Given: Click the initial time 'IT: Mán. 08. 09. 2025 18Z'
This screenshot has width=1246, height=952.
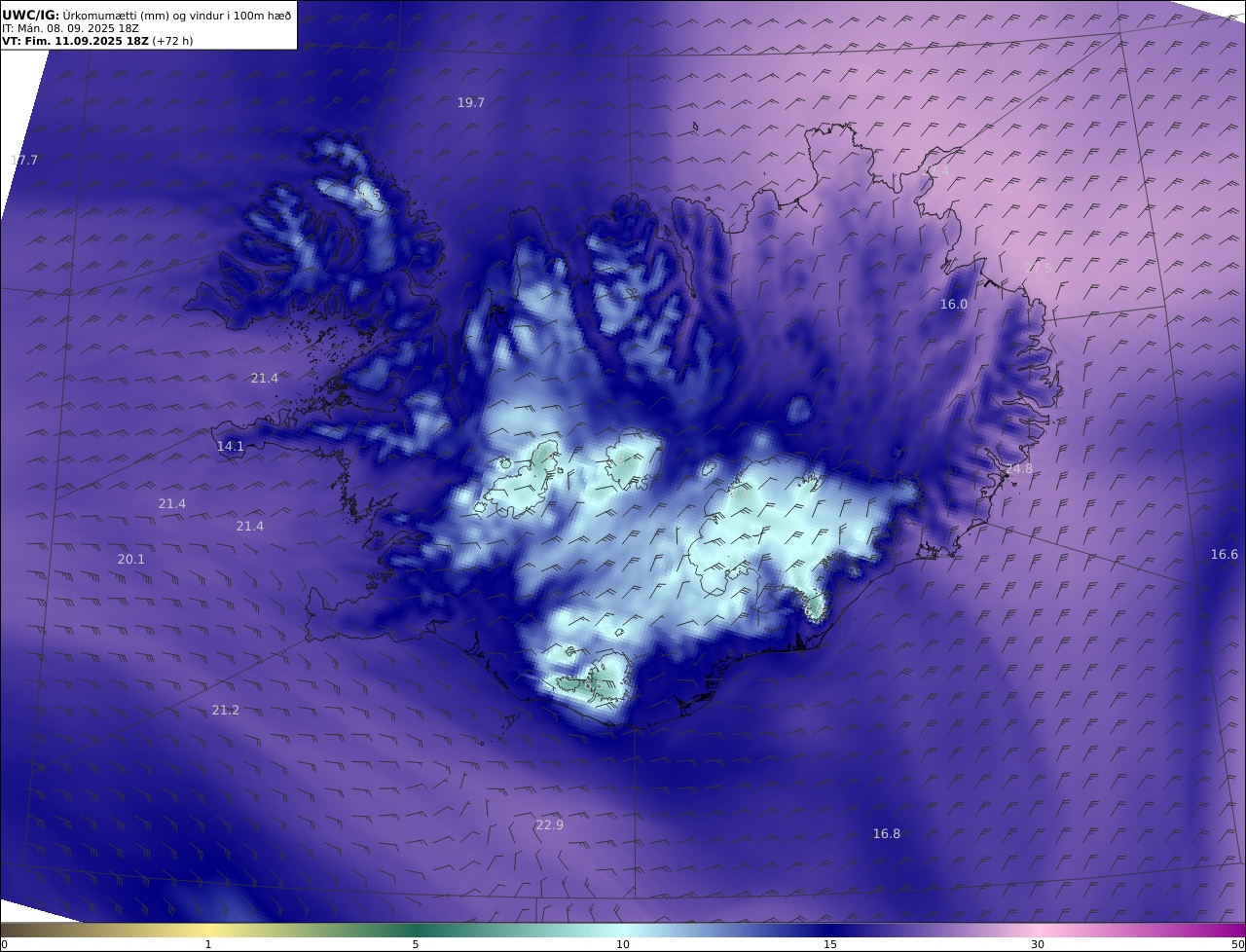Looking at the screenshot, I should [x=69, y=28].
